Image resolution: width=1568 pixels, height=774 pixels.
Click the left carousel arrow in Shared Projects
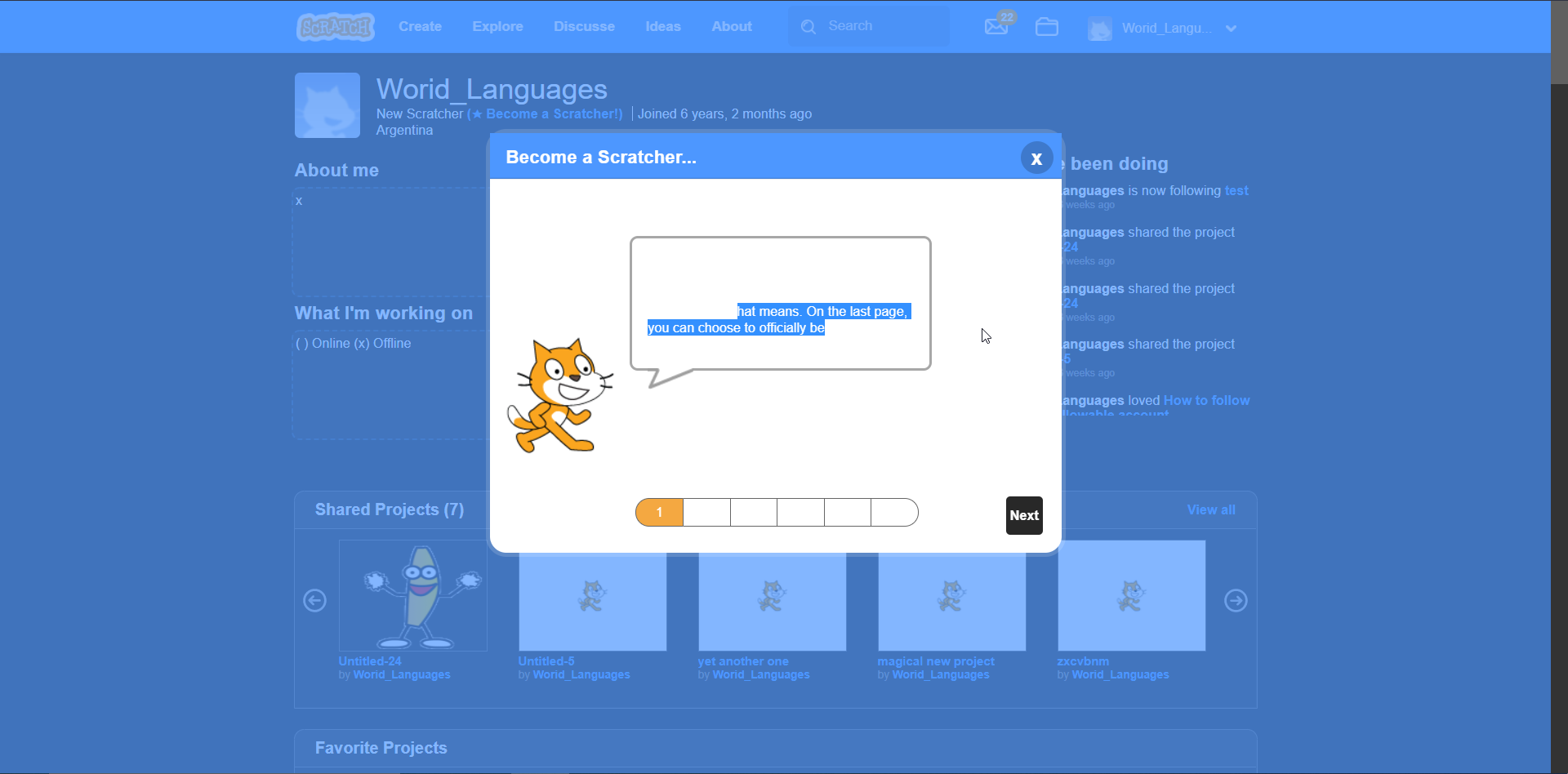[314, 600]
